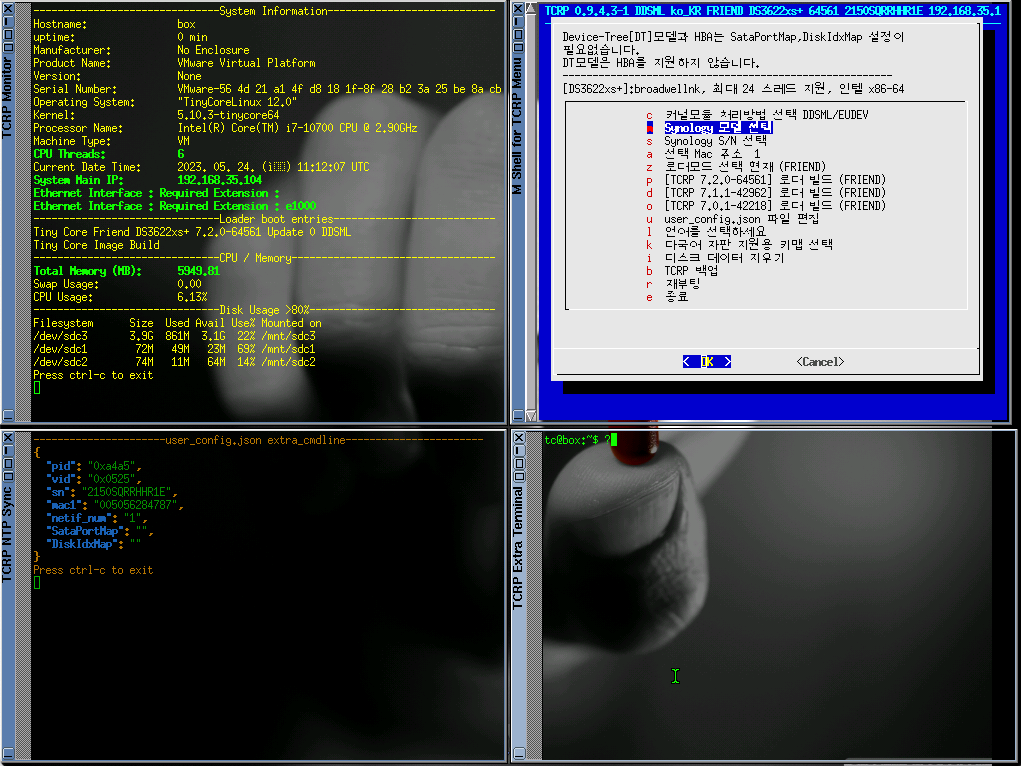Click 'Press ctrl-c to exit' in Monitor window
This screenshot has width=1021, height=766.
pyautogui.click(x=93, y=375)
